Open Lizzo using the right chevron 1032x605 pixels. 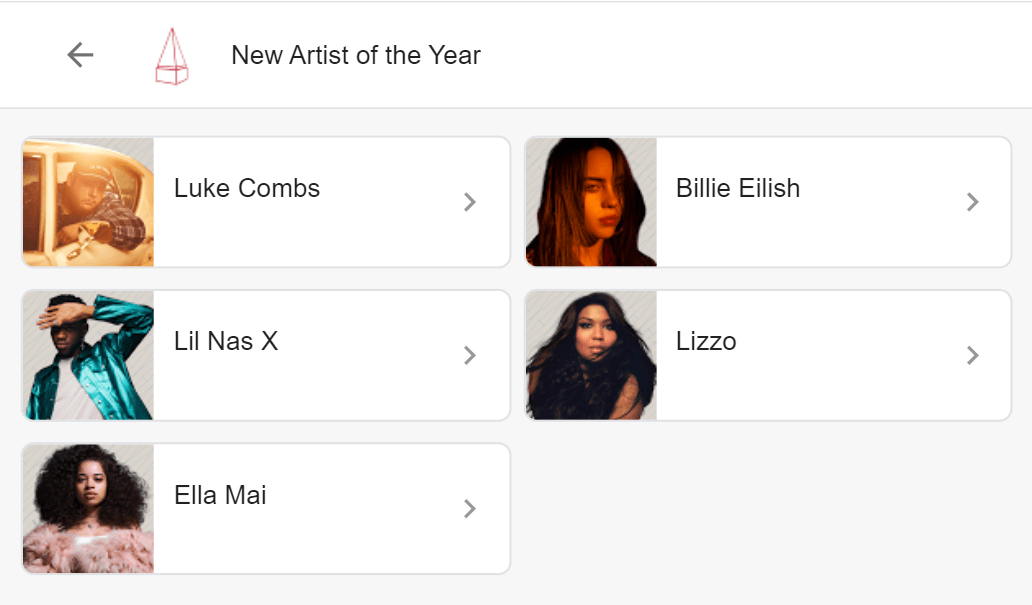tap(972, 355)
